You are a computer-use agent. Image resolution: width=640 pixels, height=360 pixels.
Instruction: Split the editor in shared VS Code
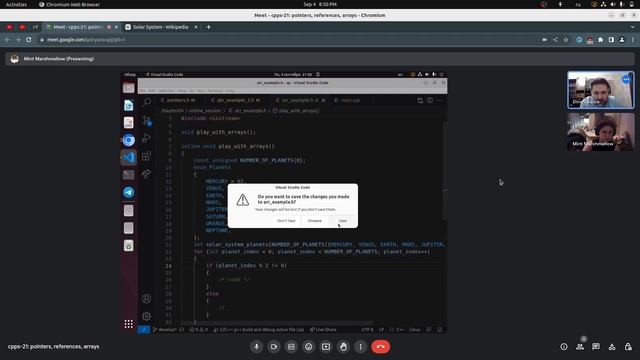(430, 100)
